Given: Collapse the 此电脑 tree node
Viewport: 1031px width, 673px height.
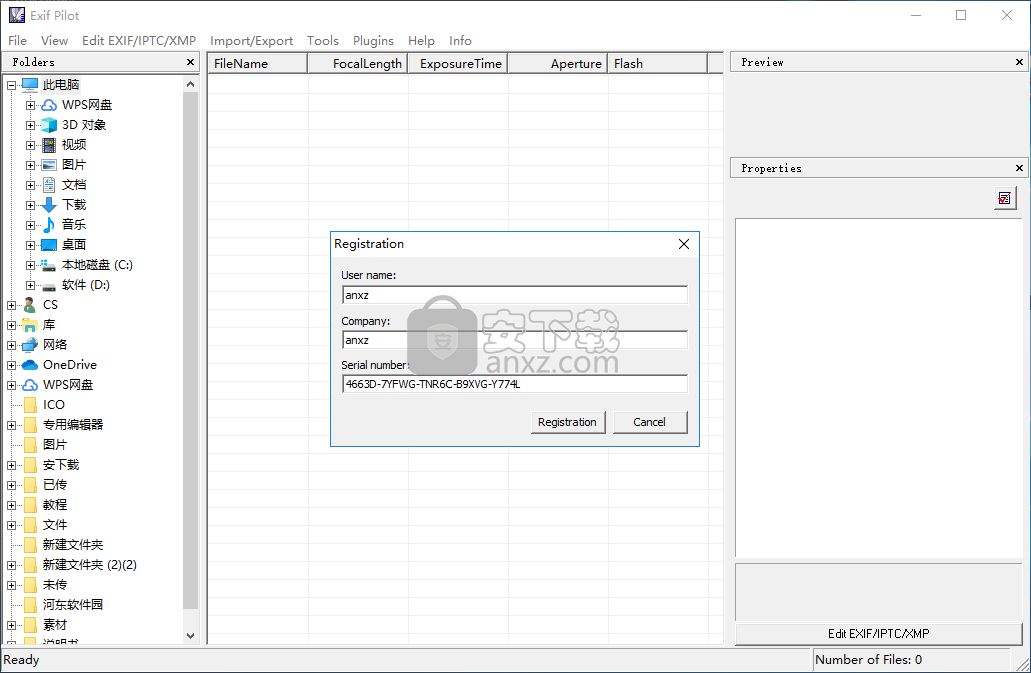Looking at the screenshot, I should 11,85.
